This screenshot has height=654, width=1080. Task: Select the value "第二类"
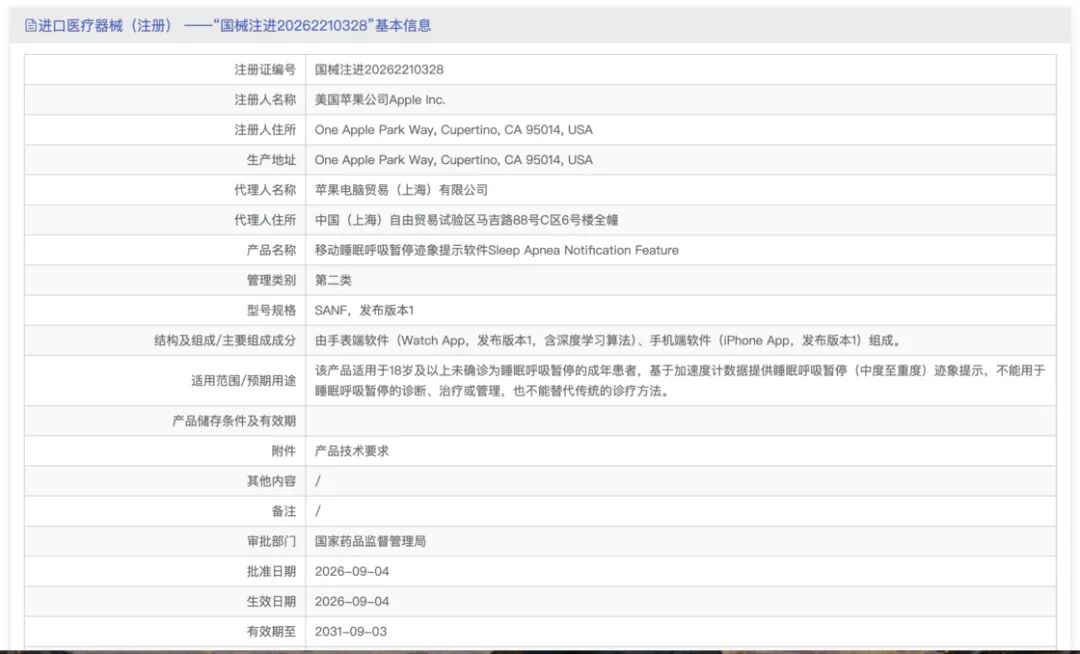click(333, 280)
